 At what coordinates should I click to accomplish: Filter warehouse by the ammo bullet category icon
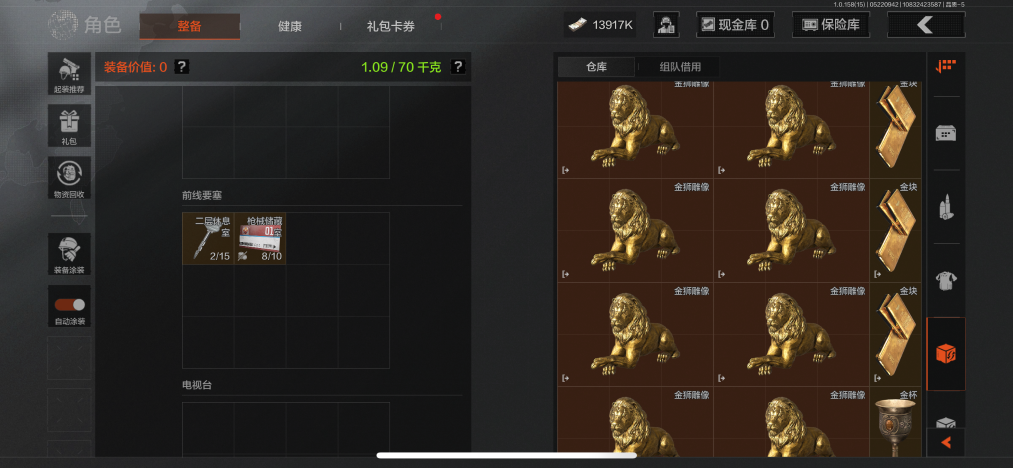pos(946,208)
